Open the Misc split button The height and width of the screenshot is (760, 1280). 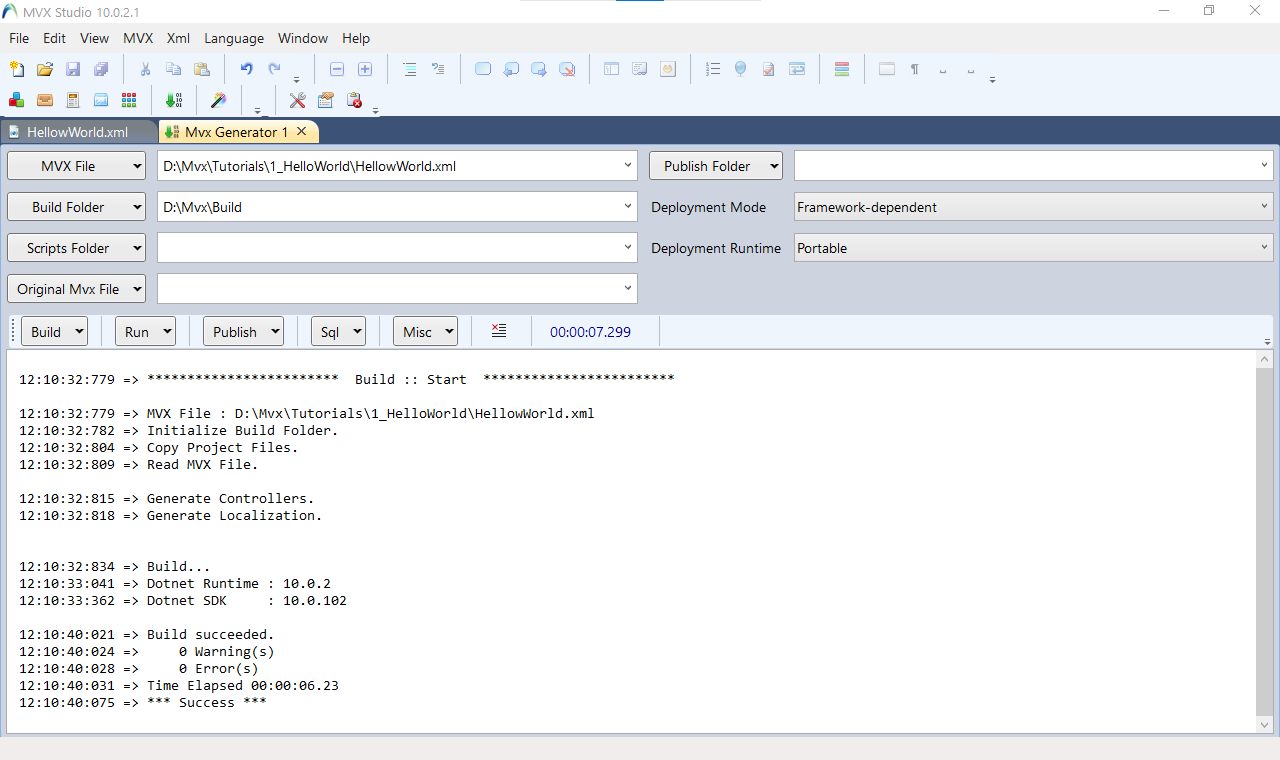(425, 332)
